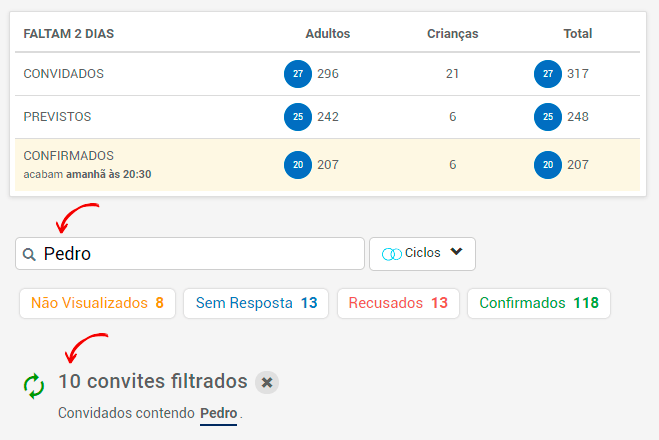Viewport: 659px width, 440px height.
Task: Filter by Confirmados 118
Action: coord(539,303)
